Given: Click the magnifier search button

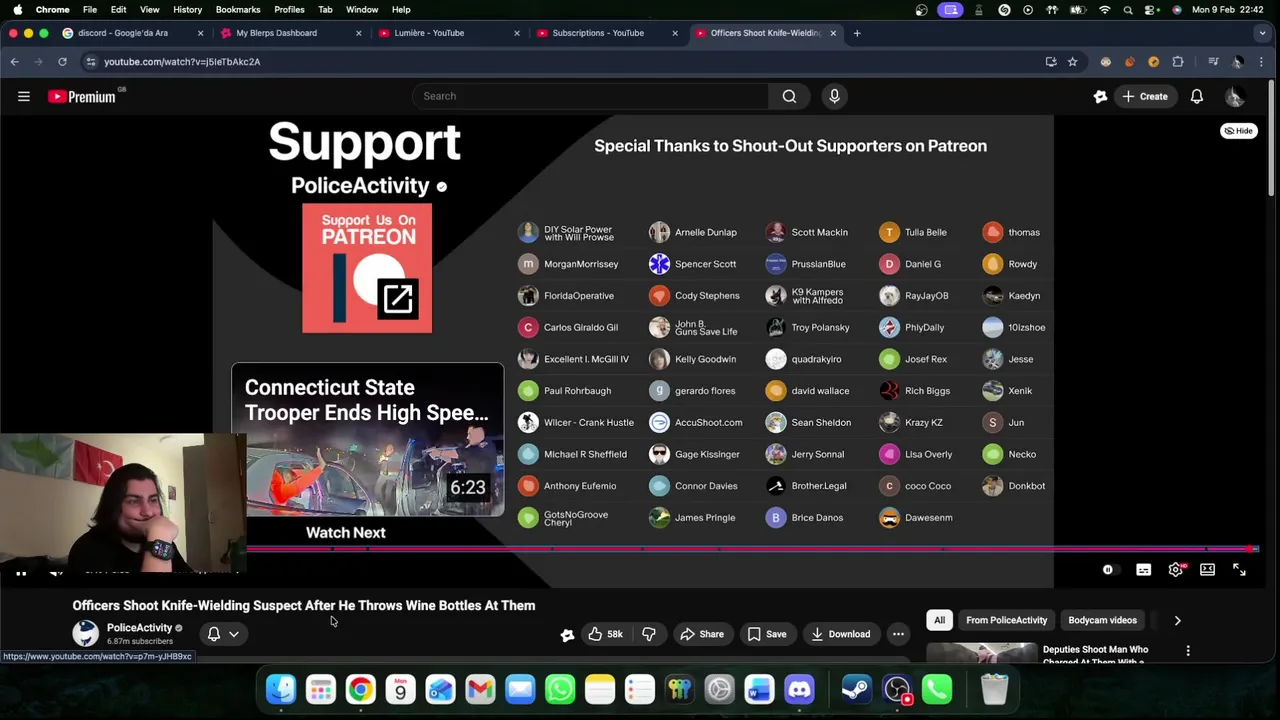Looking at the screenshot, I should click(x=789, y=96).
